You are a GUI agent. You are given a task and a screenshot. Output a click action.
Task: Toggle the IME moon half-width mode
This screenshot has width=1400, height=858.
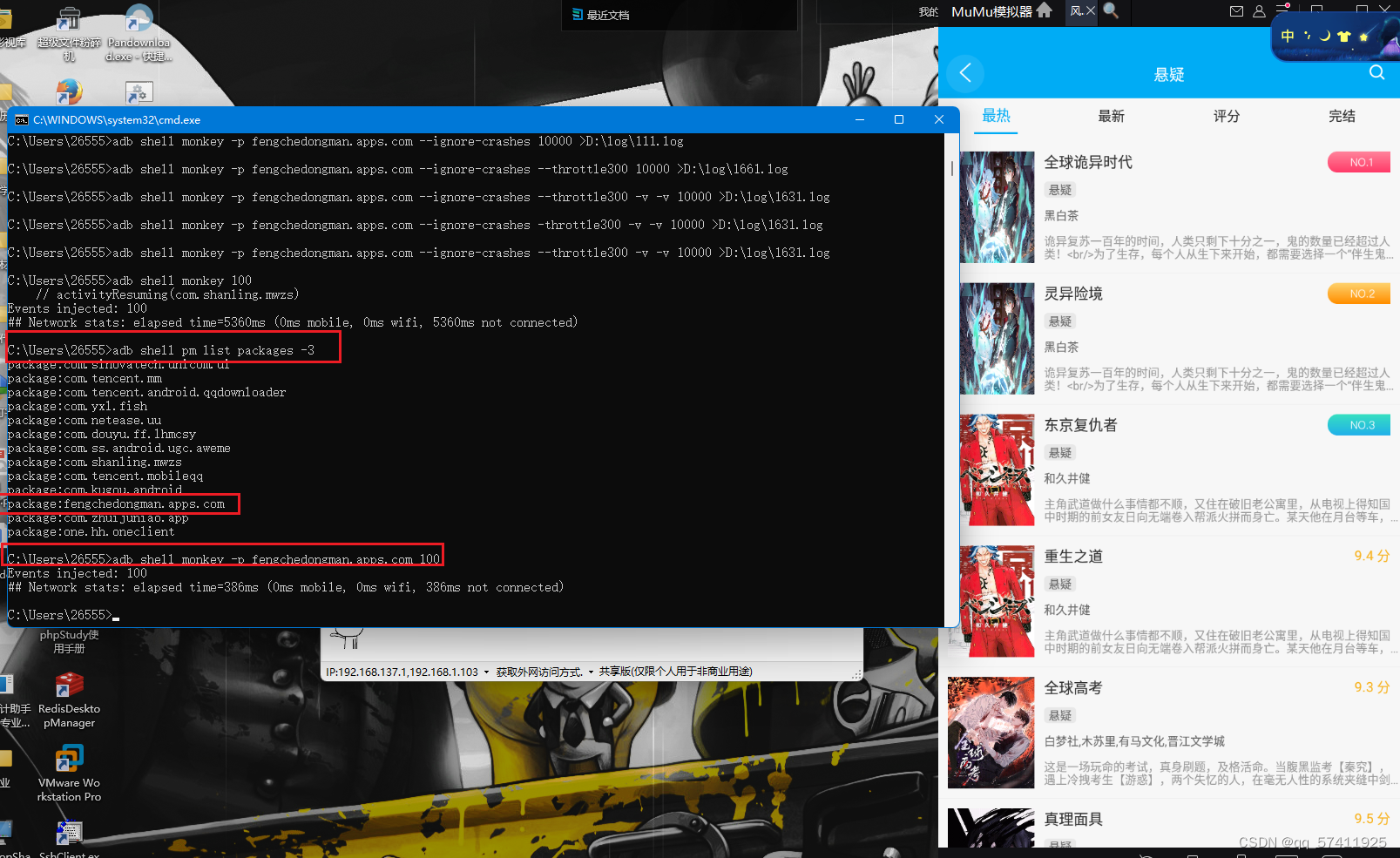[x=1325, y=36]
